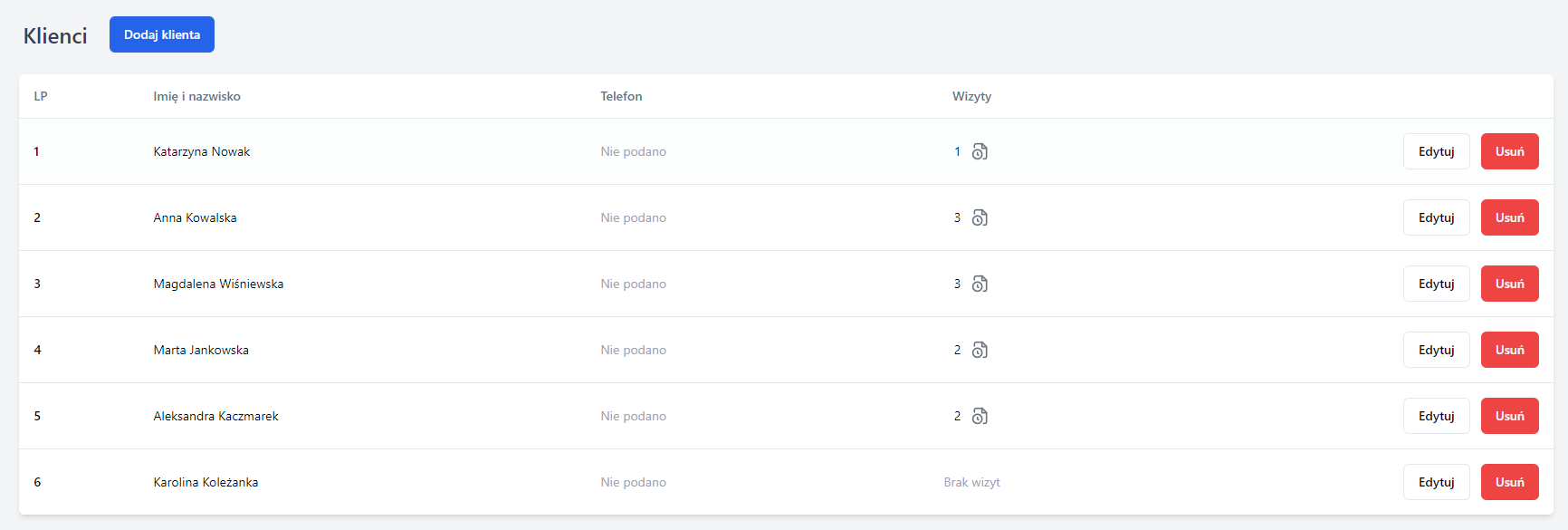Edit Aleksandra Kaczmarek via Edytuj
This screenshot has height=530, width=1568.
pyautogui.click(x=1437, y=416)
